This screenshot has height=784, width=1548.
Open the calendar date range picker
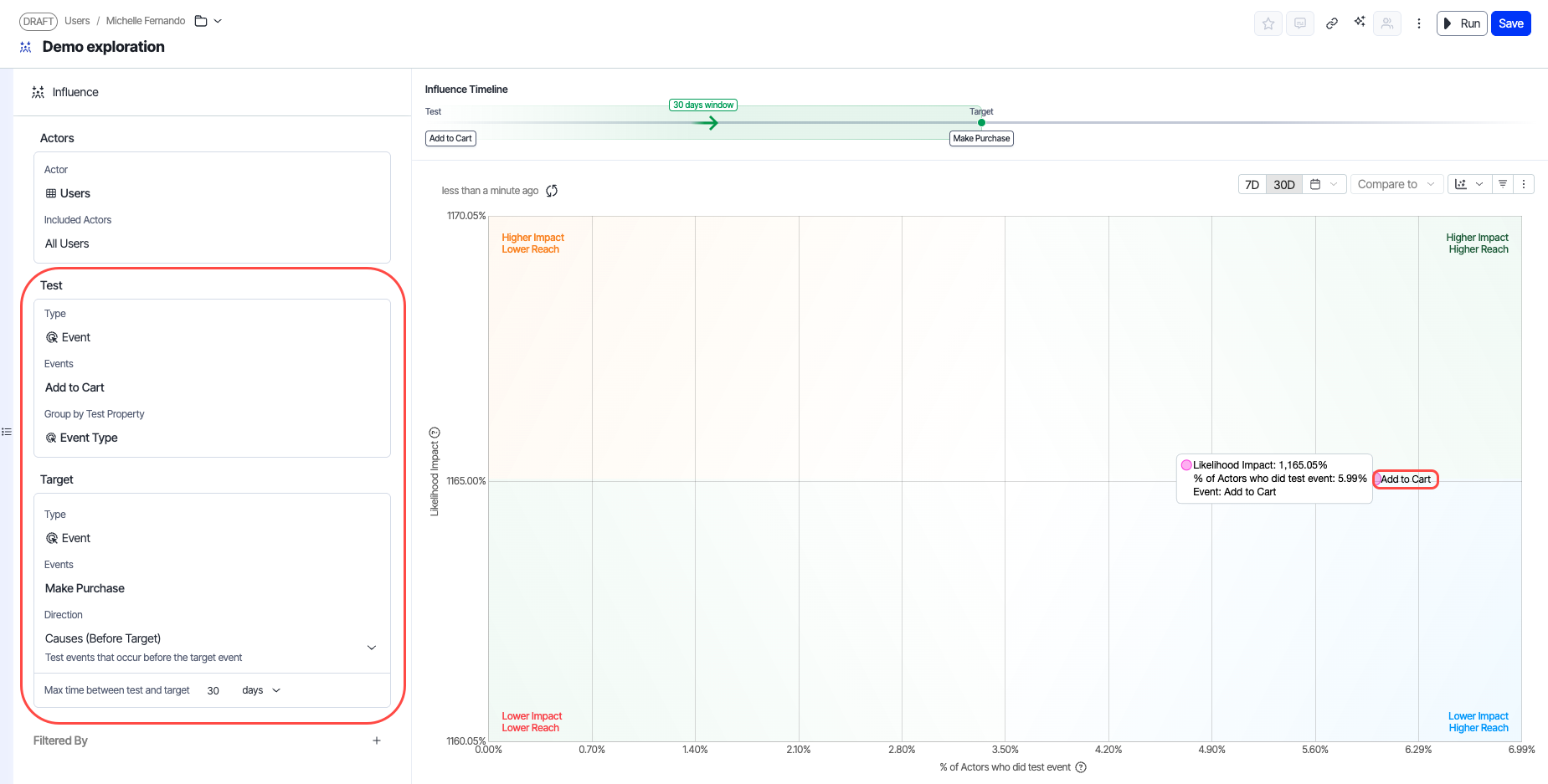[1324, 185]
